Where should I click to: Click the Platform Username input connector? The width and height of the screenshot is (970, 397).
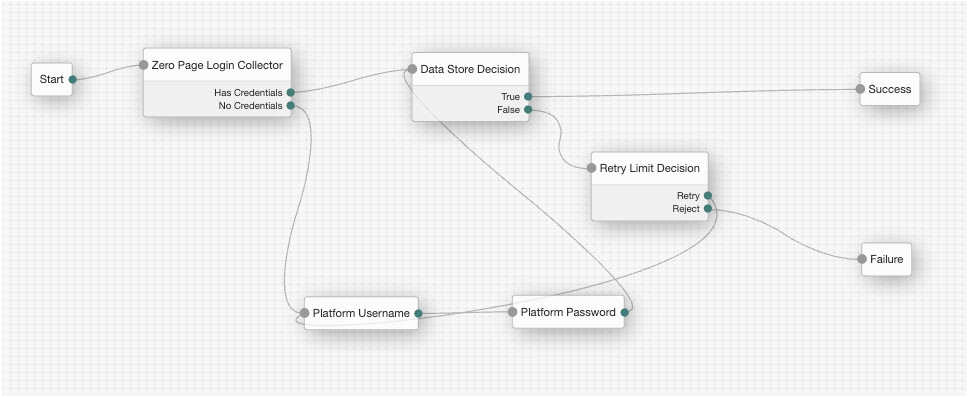pos(304,313)
